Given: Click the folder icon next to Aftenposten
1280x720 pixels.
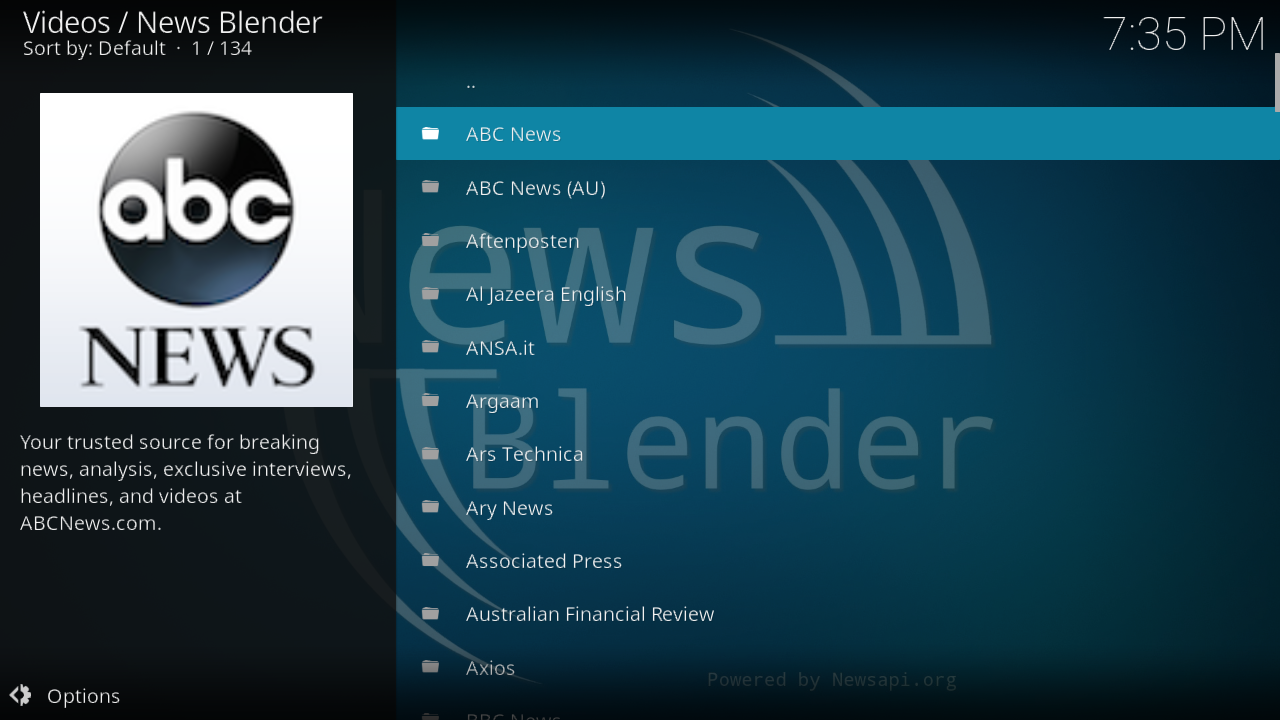Looking at the screenshot, I should coord(431,240).
